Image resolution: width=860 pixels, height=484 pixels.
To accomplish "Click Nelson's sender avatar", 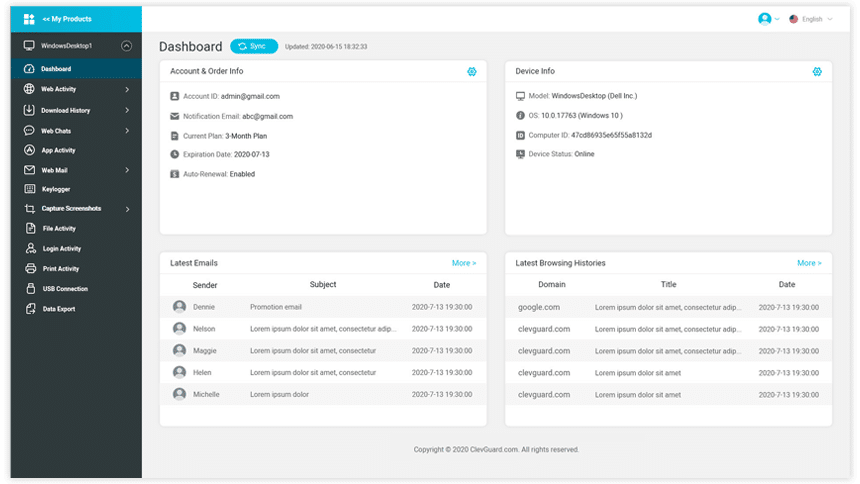I will pos(179,329).
